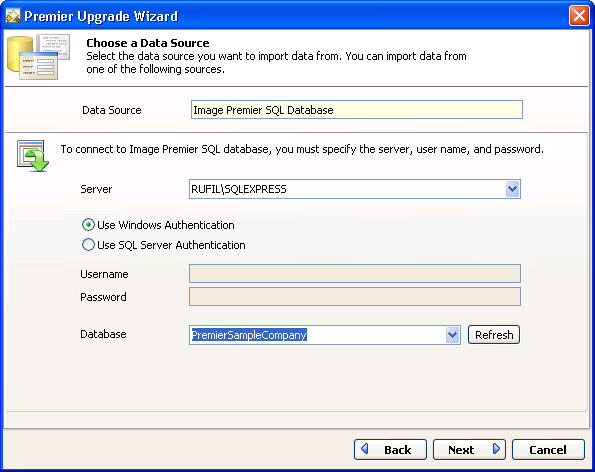The width and height of the screenshot is (595, 472).
Task: Click the Password input field
Action: pyautogui.click(x=355, y=296)
